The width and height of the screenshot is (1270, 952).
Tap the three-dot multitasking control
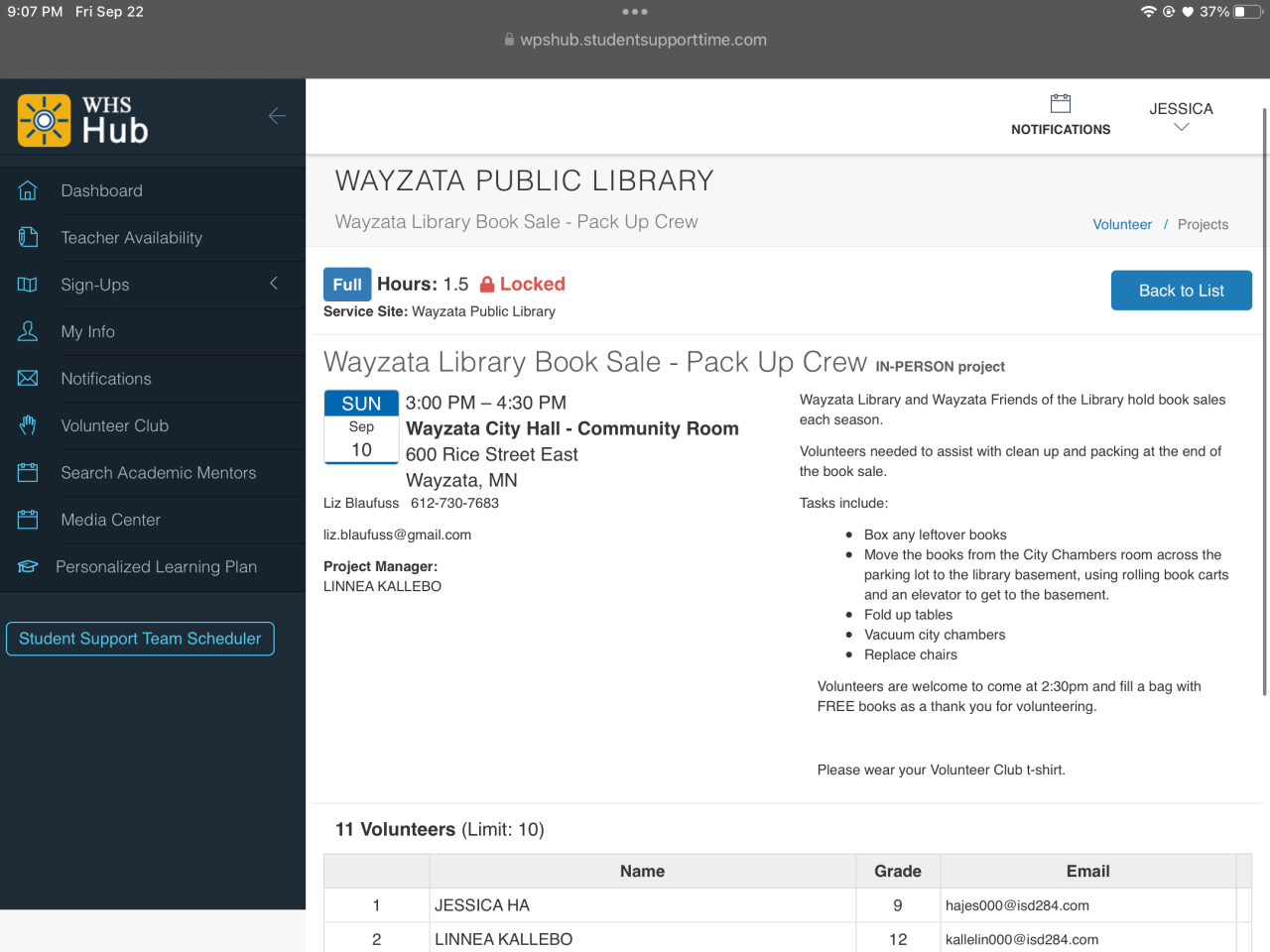(635, 12)
